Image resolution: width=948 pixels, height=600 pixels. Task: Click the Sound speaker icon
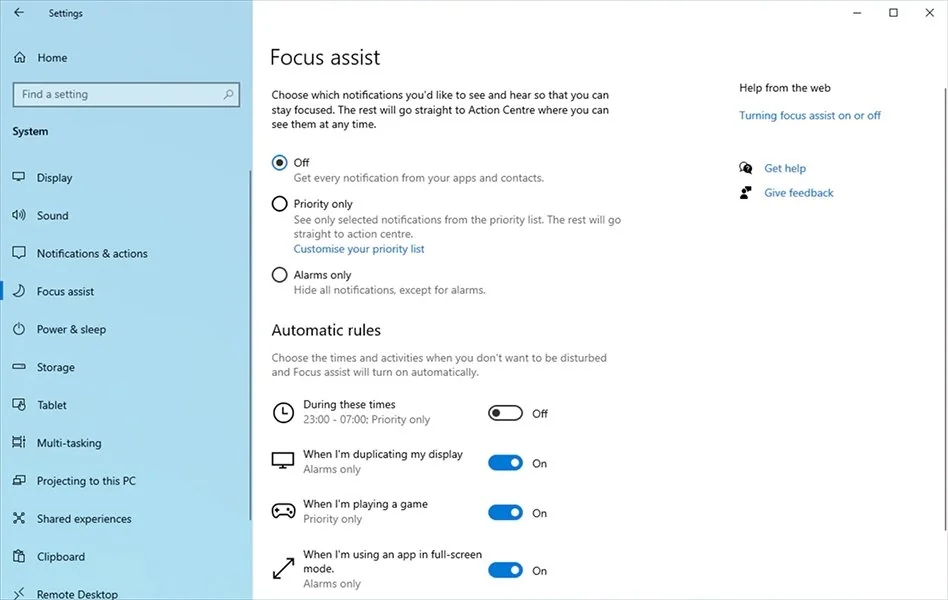click(x=18, y=215)
